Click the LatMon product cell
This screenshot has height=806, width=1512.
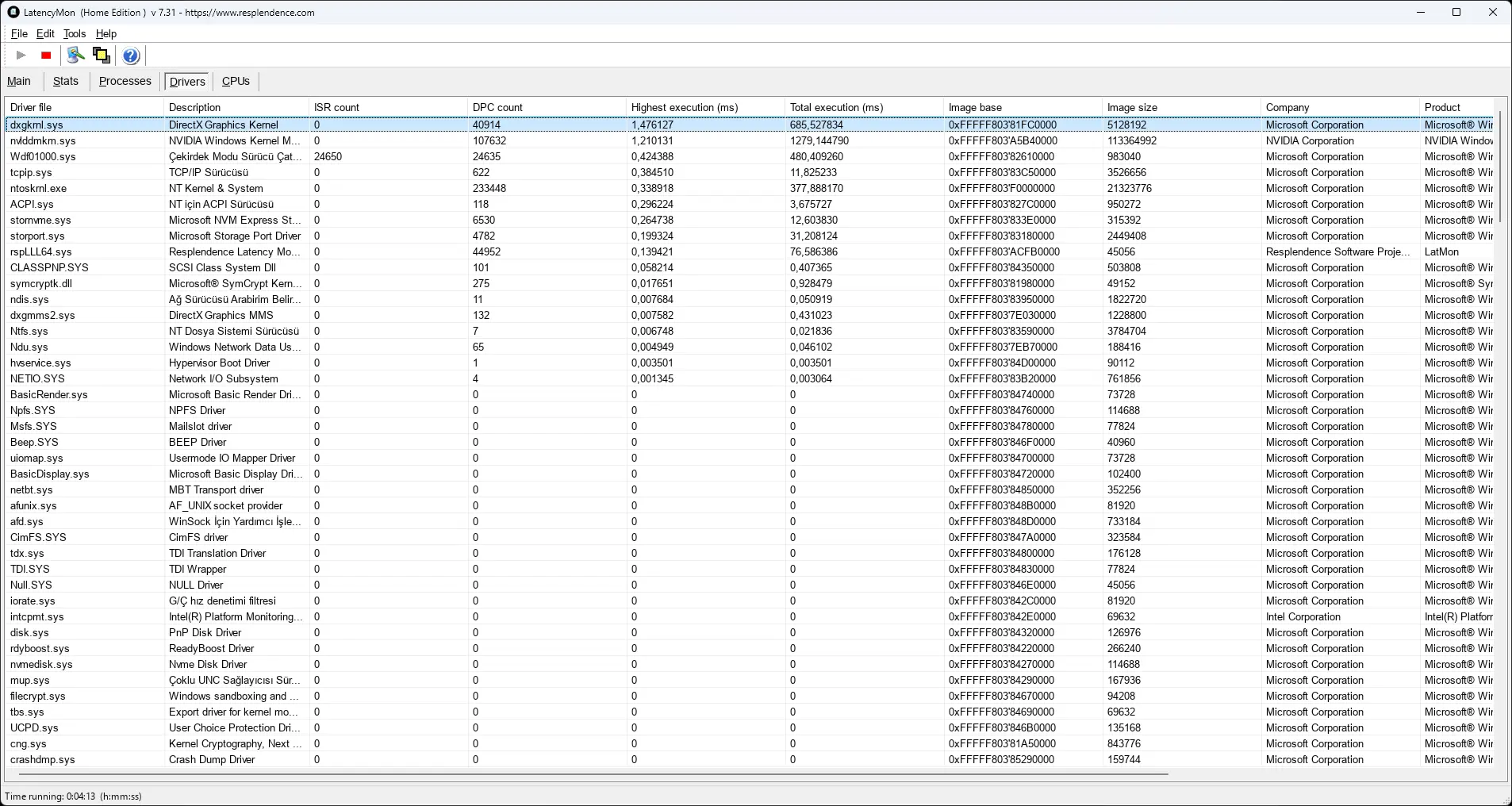coord(1441,251)
